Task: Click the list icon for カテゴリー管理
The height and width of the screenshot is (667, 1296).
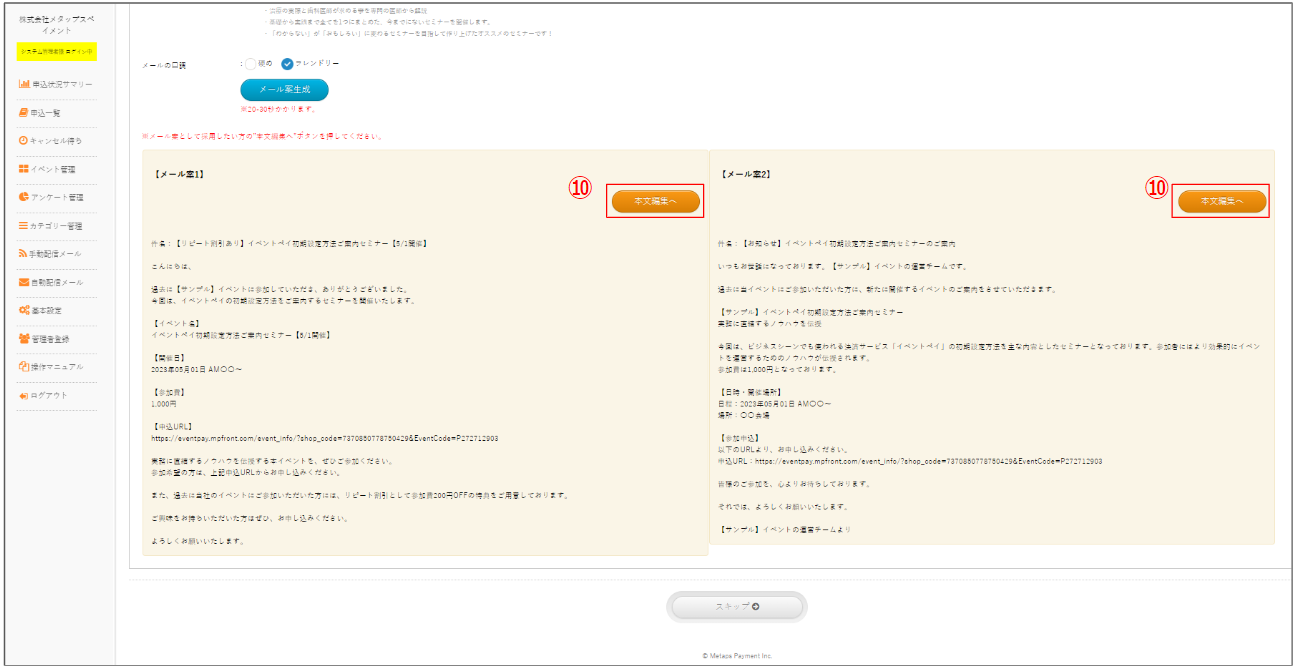Action: point(24,226)
